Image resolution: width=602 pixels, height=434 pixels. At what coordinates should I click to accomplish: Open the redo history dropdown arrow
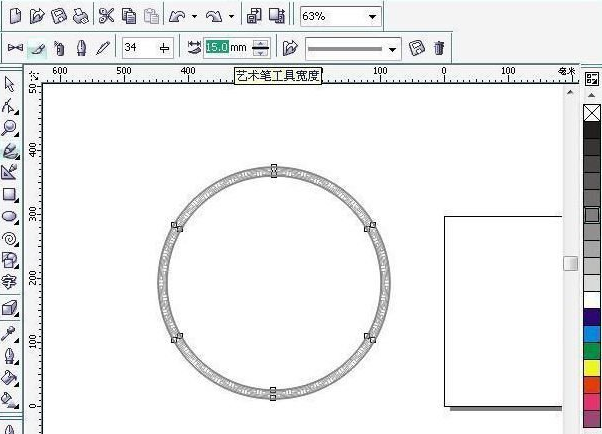point(231,16)
